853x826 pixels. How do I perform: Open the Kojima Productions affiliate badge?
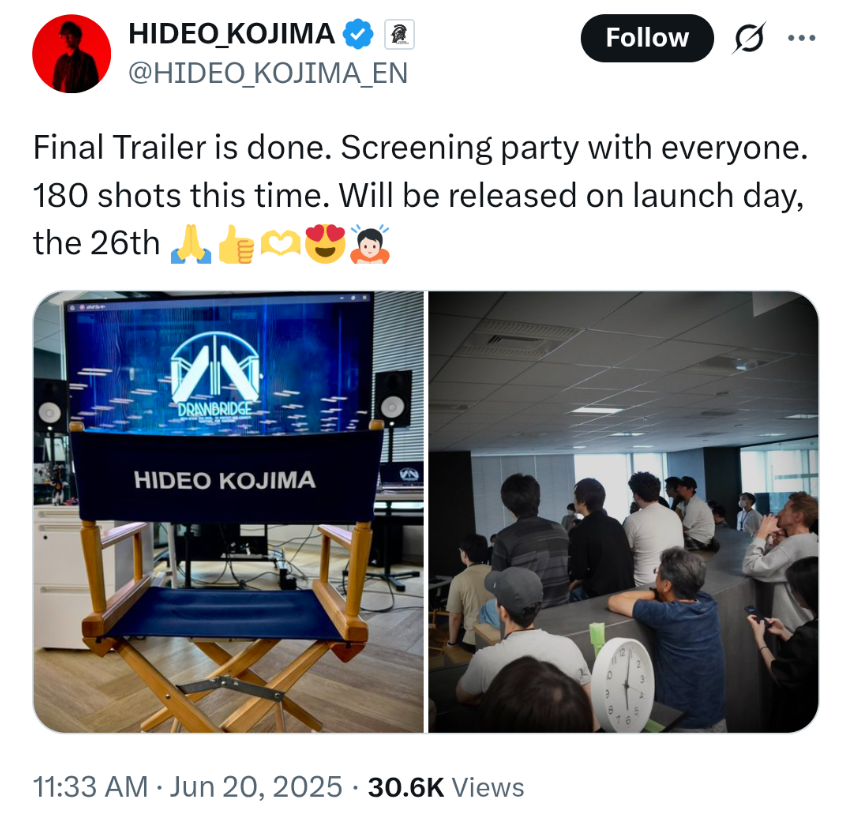399,35
